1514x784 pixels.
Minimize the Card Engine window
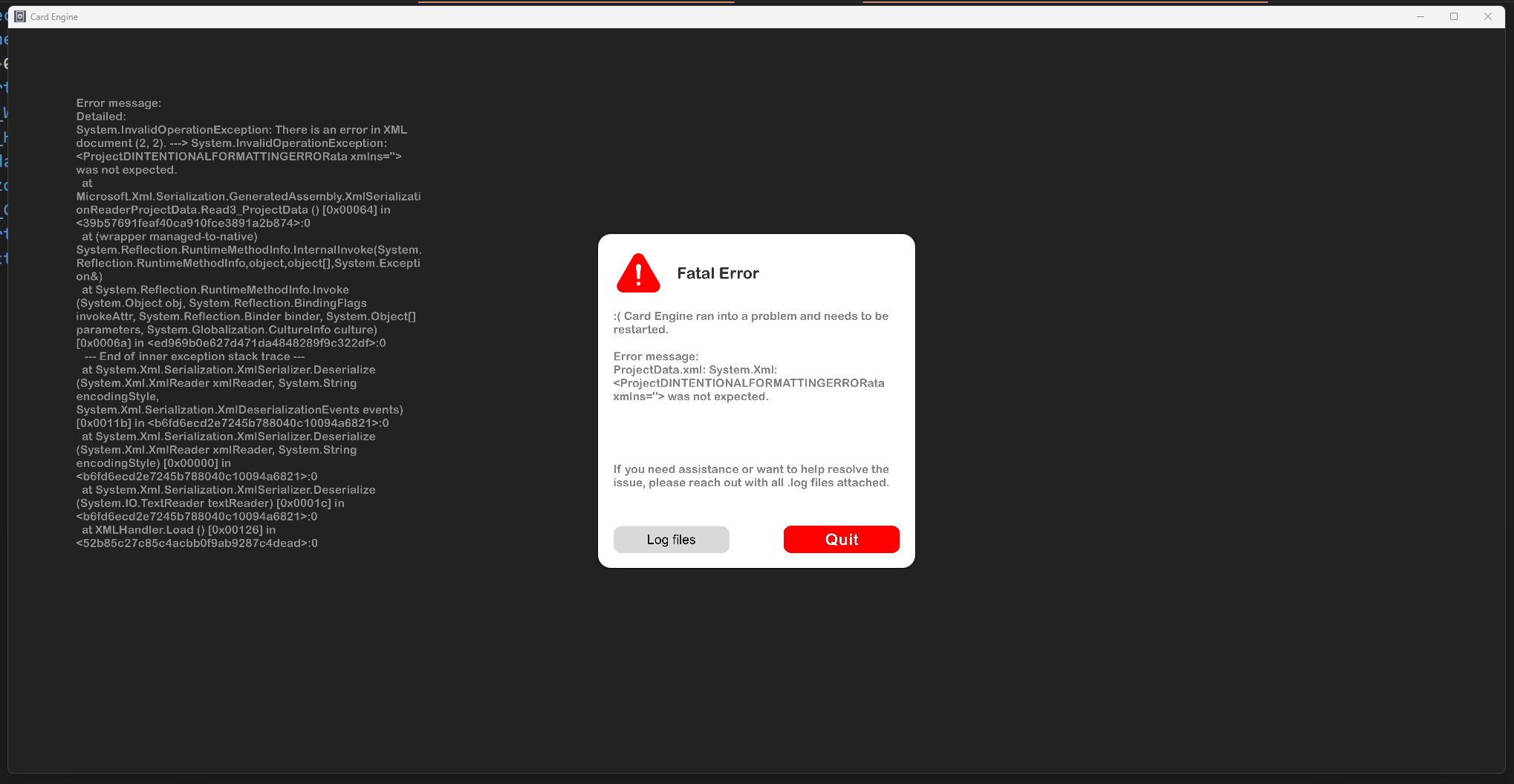1420,16
